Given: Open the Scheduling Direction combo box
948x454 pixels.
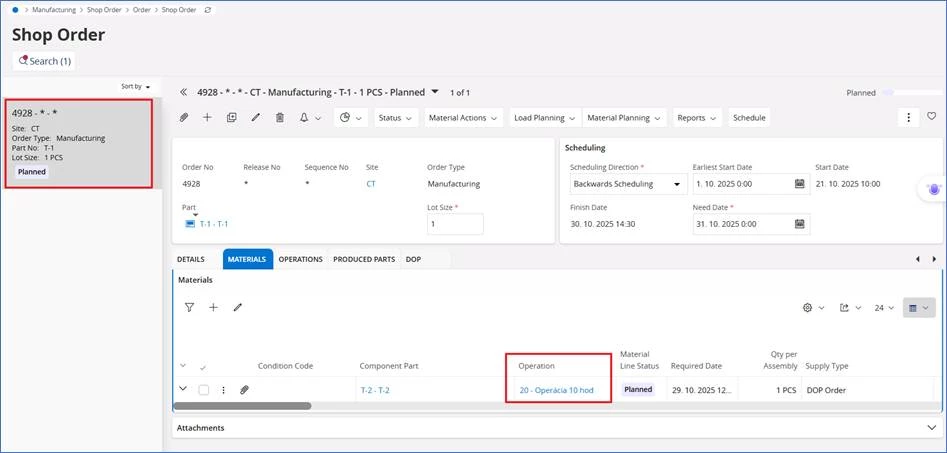Looking at the screenshot, I should click(628, 184).
